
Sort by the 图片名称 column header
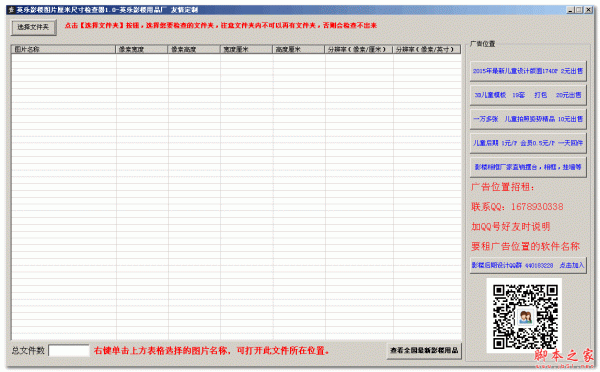[64, 49]
